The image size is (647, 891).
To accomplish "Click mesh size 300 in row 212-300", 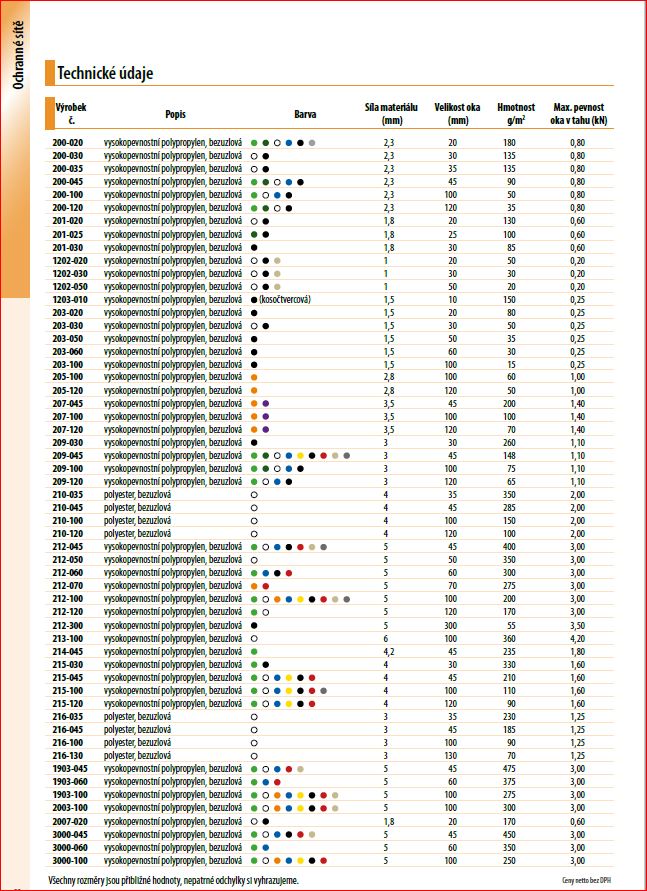I will pyautogui.click(x=450, y=625).
